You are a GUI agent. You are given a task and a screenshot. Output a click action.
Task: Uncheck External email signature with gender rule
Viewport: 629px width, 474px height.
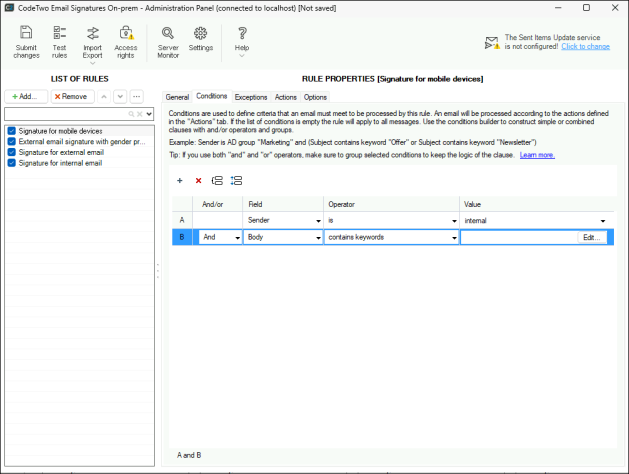[x=12, y=142]
